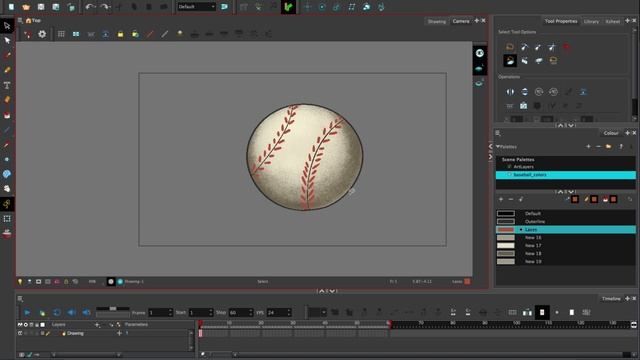The width and height of the screenshot is (640, 360).
Task: Select the Transform tool in the left toolbar
Action: pyautogui.click(x=7, y=26)
